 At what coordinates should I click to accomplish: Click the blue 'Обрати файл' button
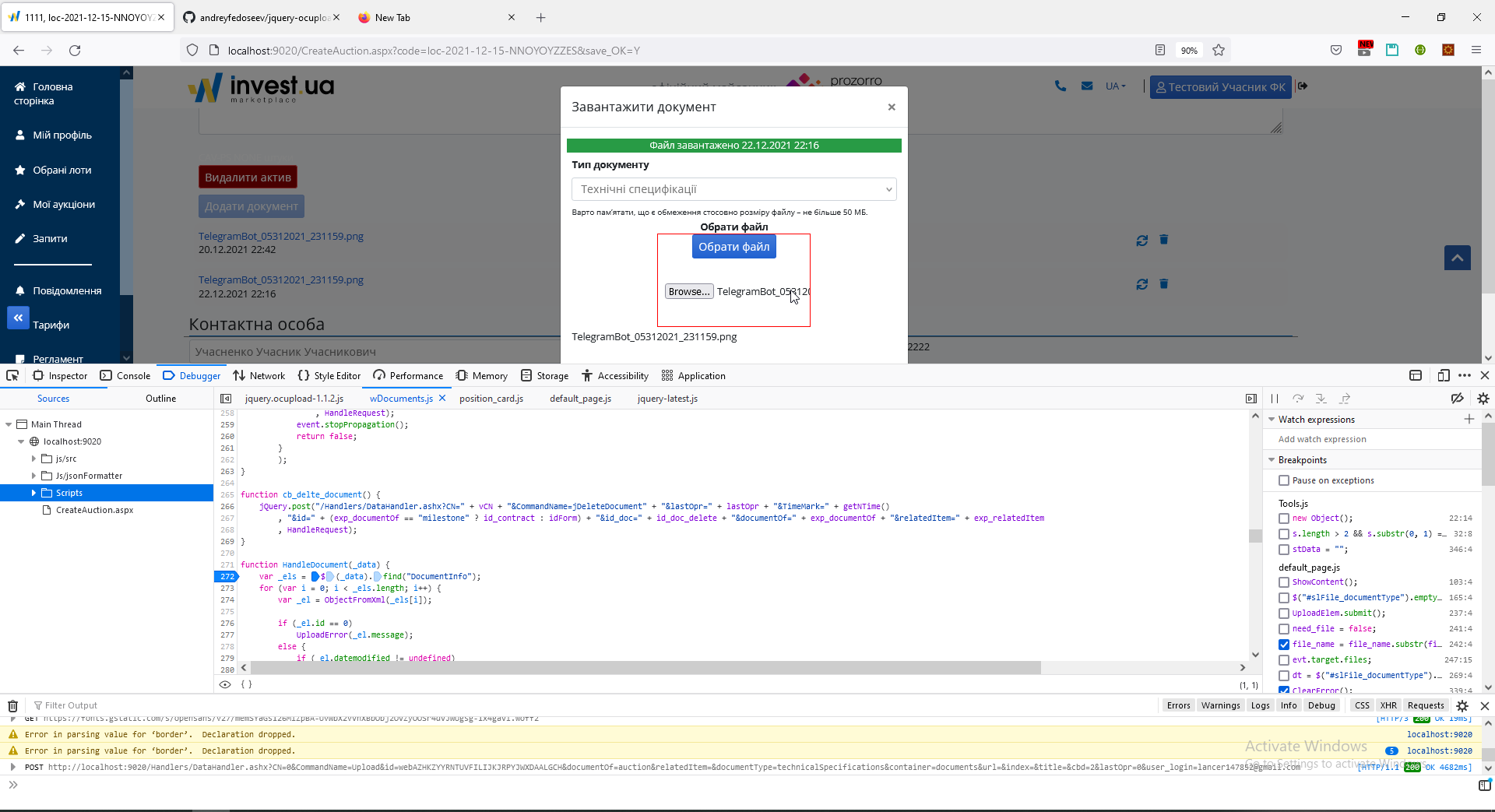[733, 247]
